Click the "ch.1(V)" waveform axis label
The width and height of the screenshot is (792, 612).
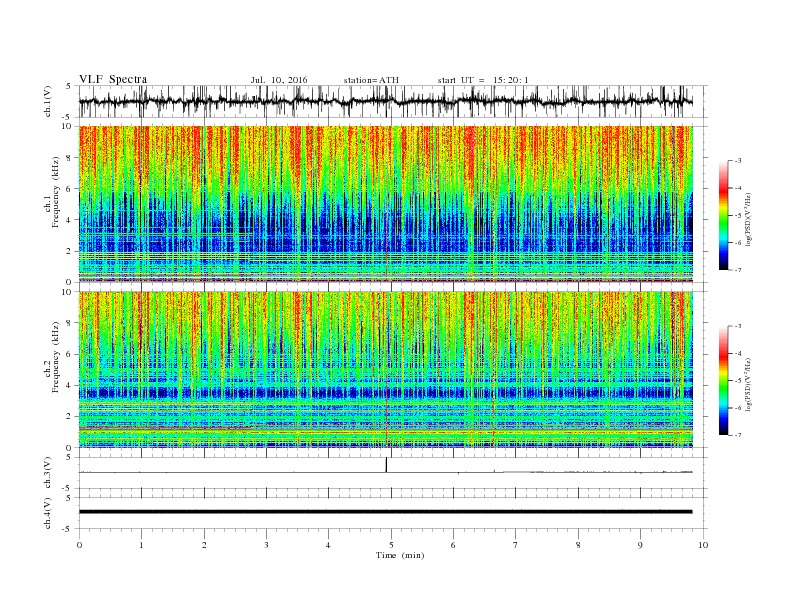[x=47, y=101]
